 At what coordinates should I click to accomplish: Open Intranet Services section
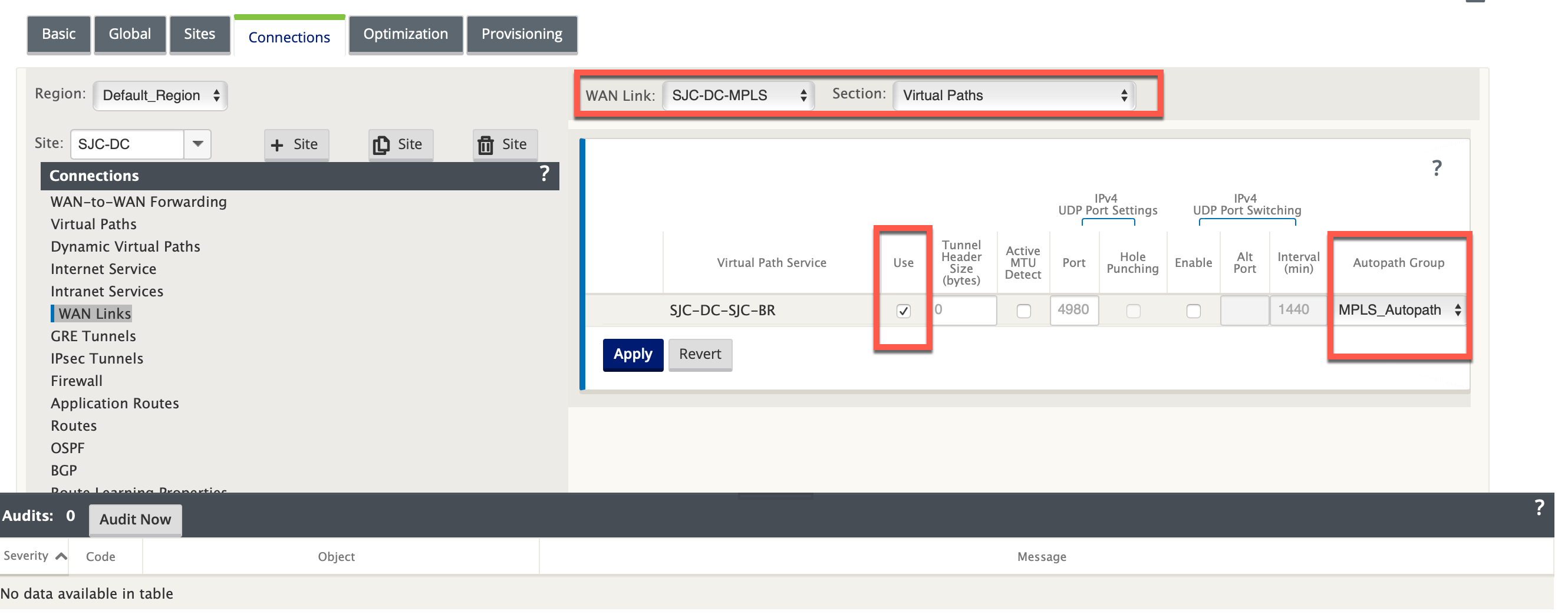107,292
